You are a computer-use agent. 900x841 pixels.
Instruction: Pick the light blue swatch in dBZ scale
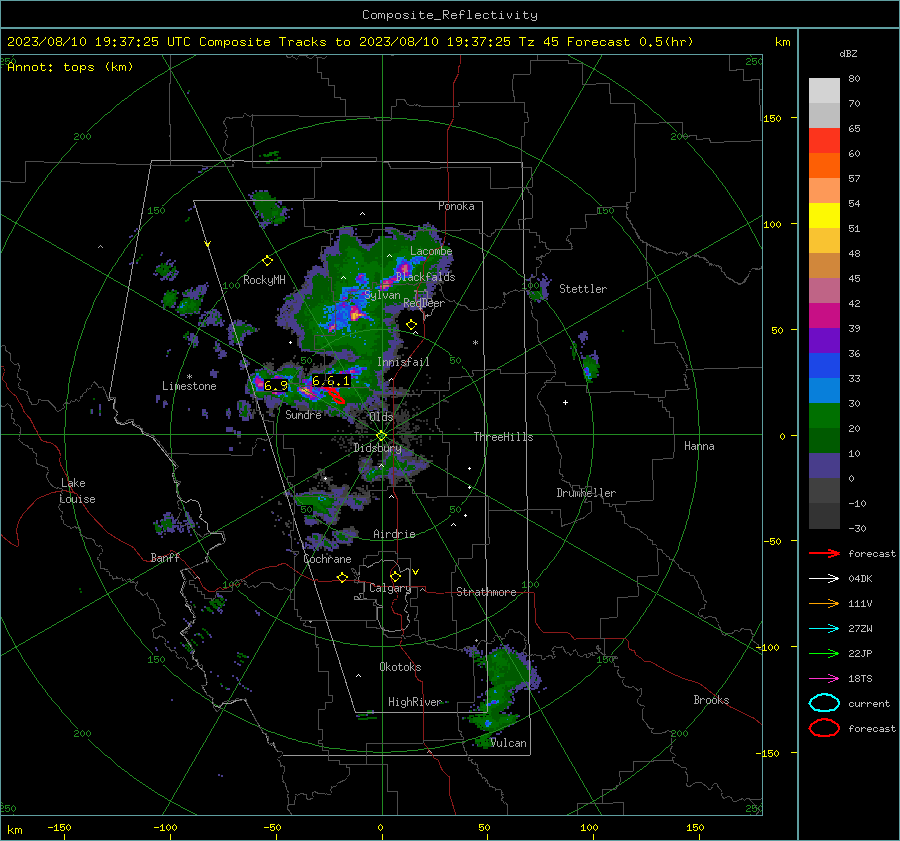tap(824, 390)
